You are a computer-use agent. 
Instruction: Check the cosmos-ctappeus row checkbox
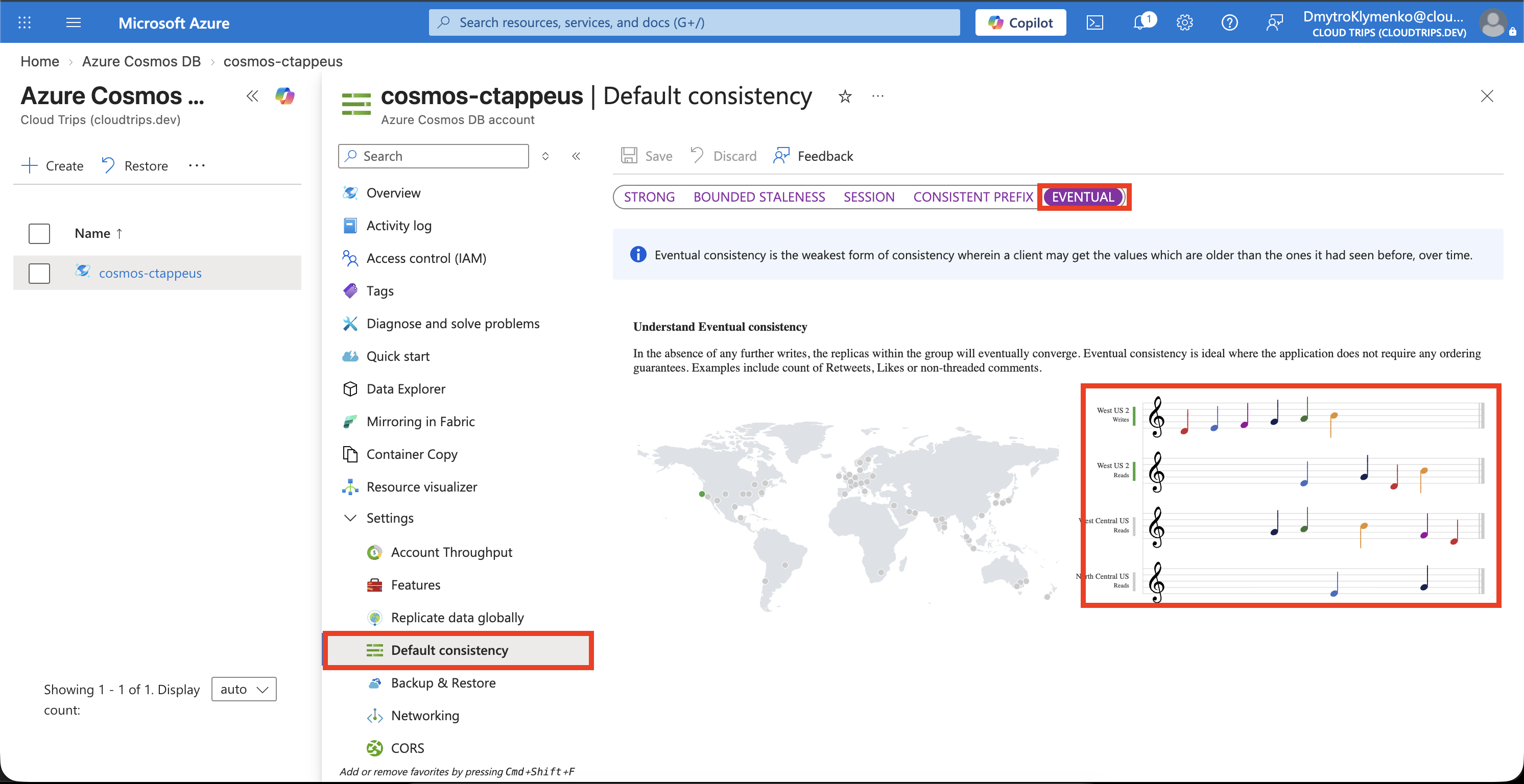pyautogui.click(x=39, y=273)
